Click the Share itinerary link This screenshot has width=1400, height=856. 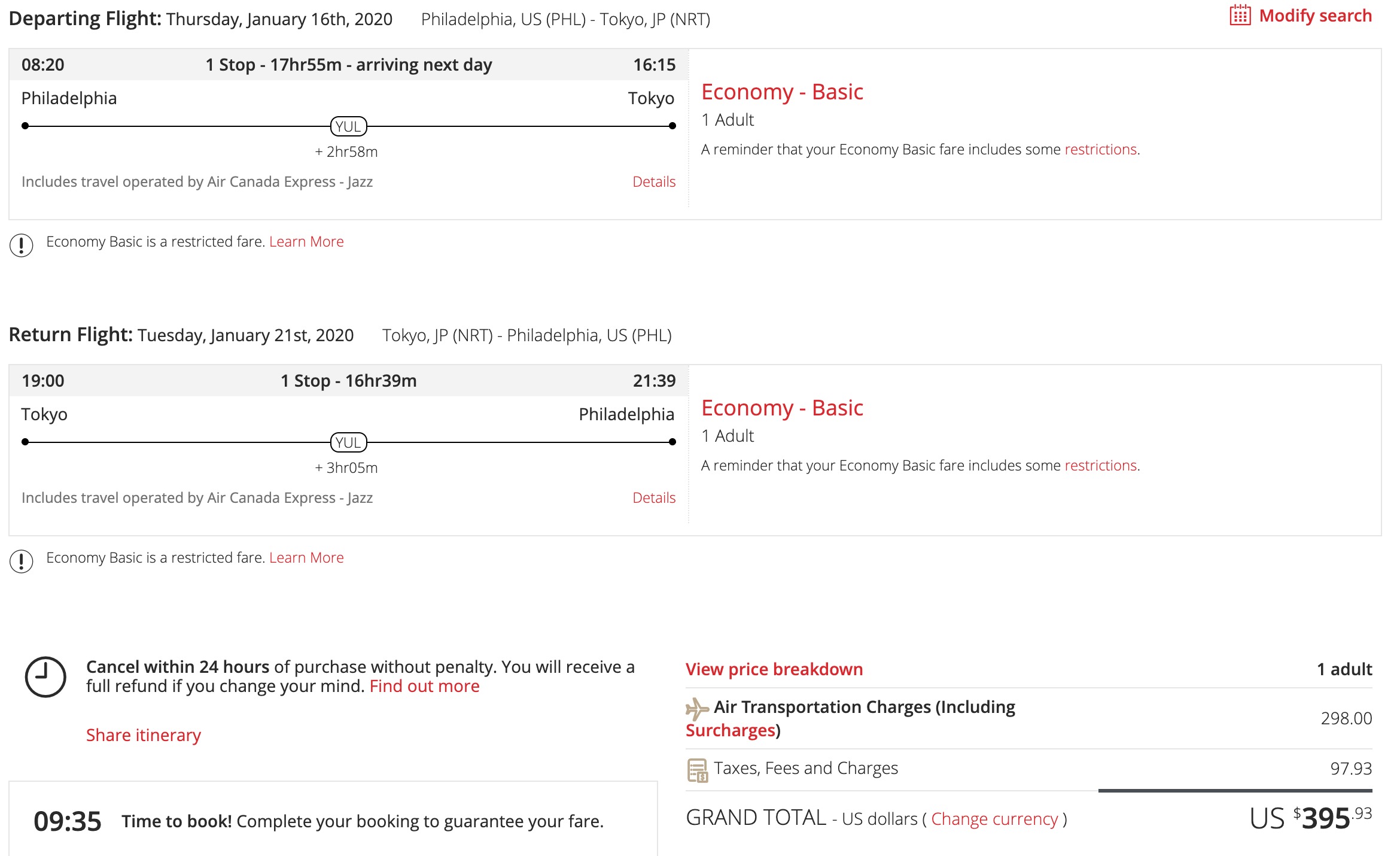click(144, 734)
